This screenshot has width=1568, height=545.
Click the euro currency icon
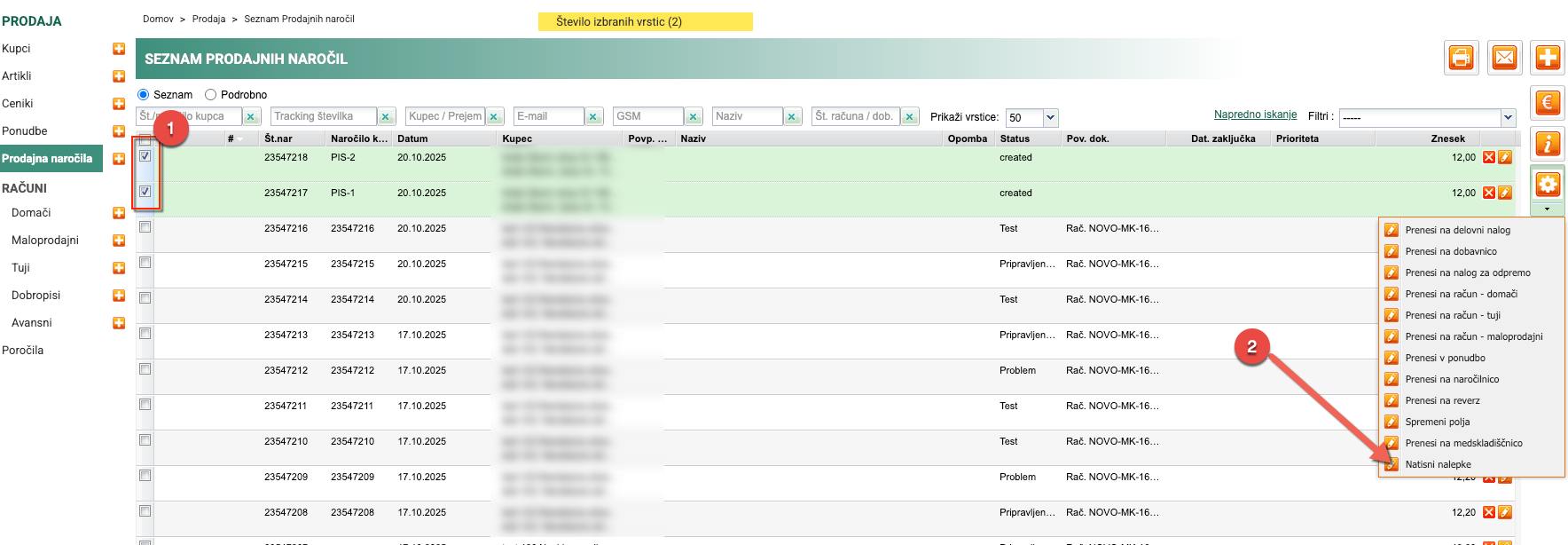coord(1548,102)
